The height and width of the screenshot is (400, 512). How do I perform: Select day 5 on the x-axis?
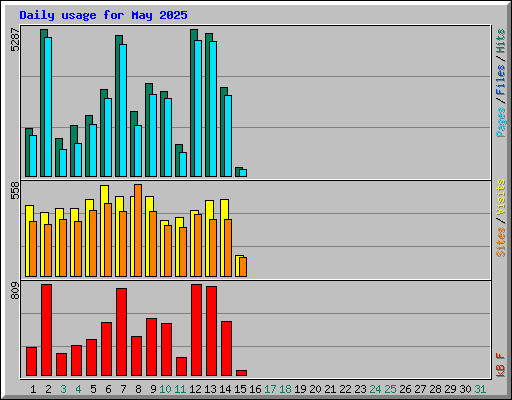93,389
